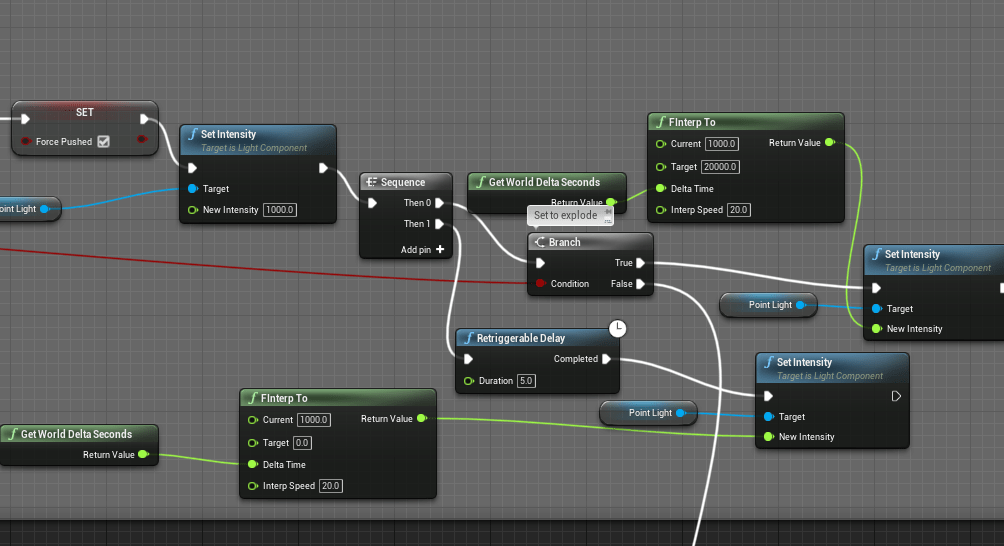Viewport: 1004px width, 546px height.
Task: Click the Branch node's red Condition pin
Action: [540, 284]
